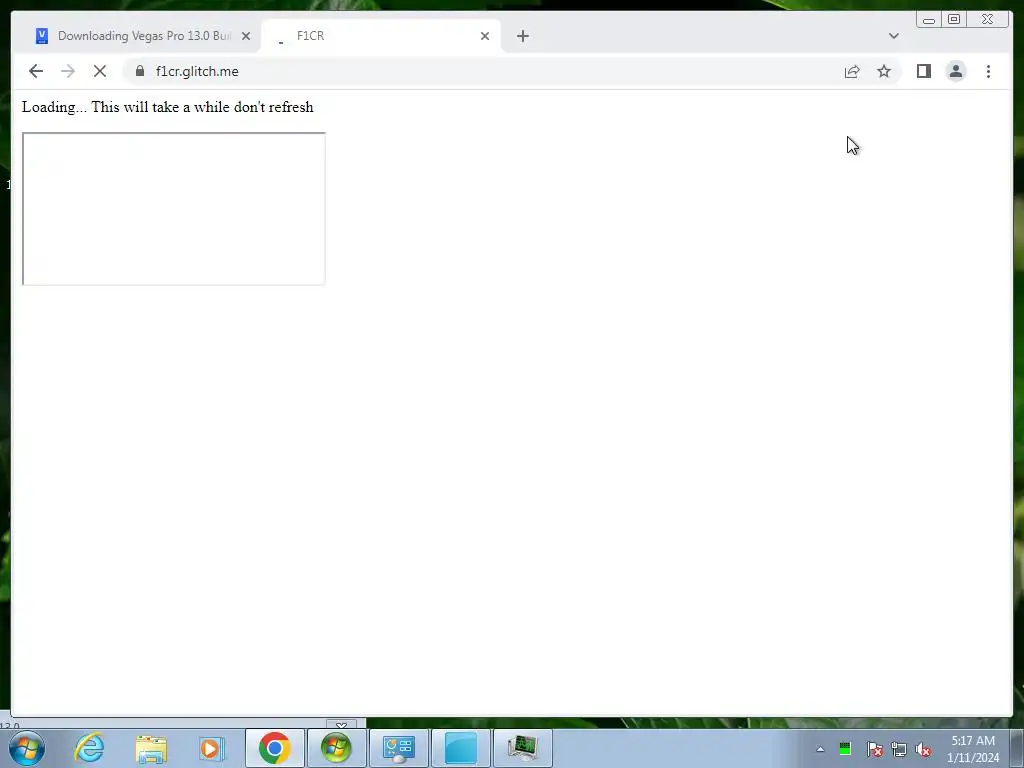This screenshot has width=1024, height=768.
Task: Open the Windows Start menu
Action: (27, 748)
